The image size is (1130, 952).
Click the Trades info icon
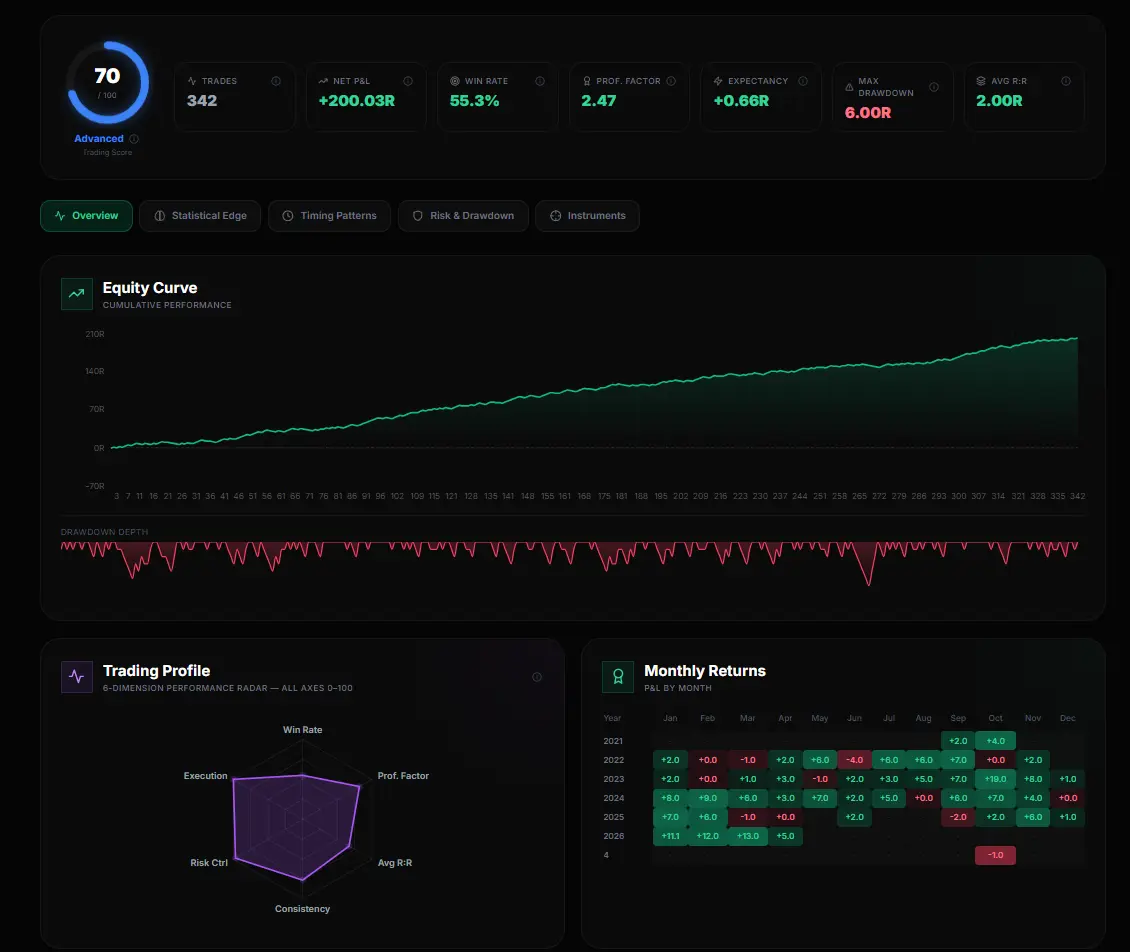(x=276, y=81)
